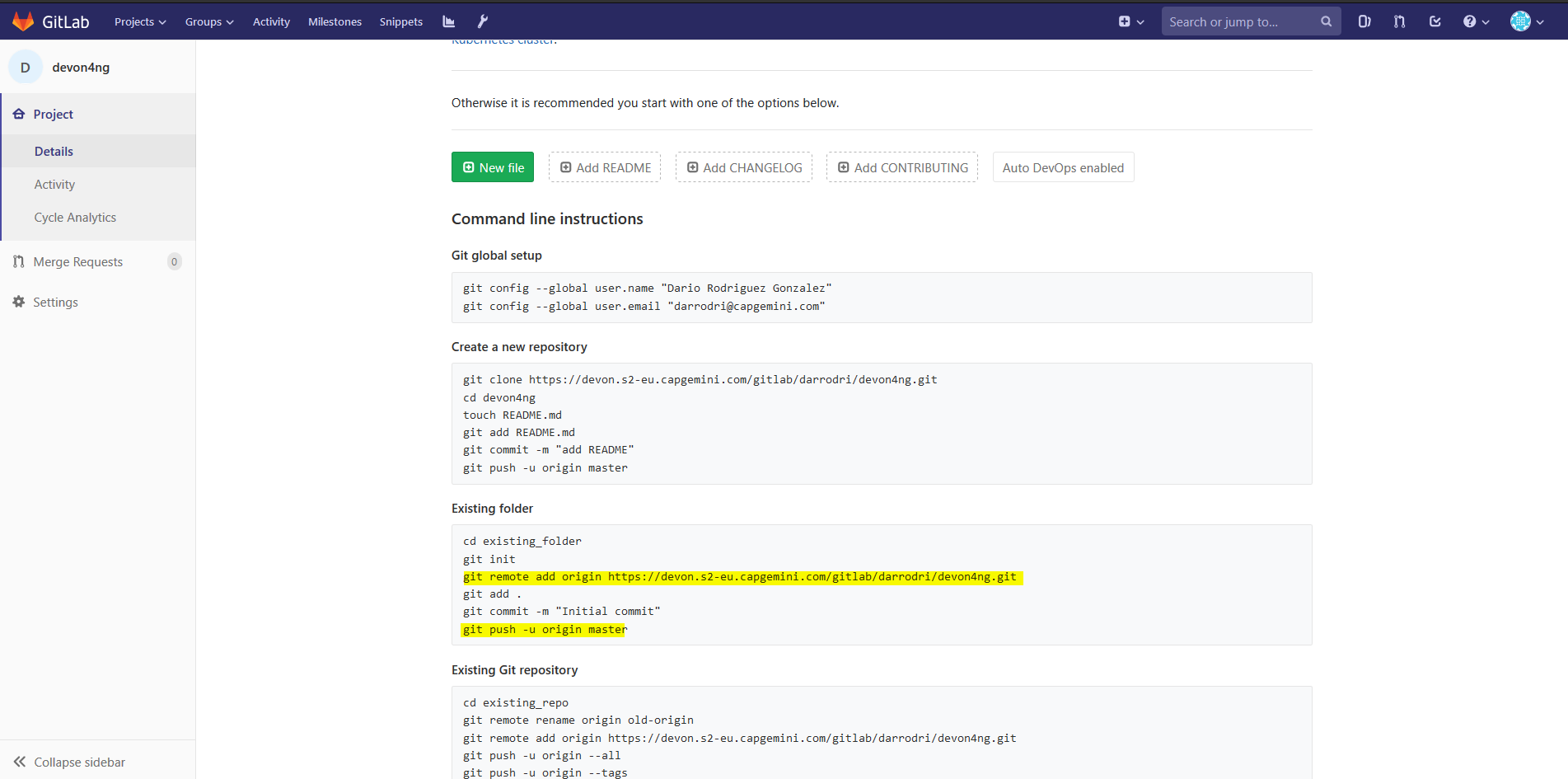Open the Todos checkmark icon
Screen dimensions: 1568x779
click(x=1435, y=21)
